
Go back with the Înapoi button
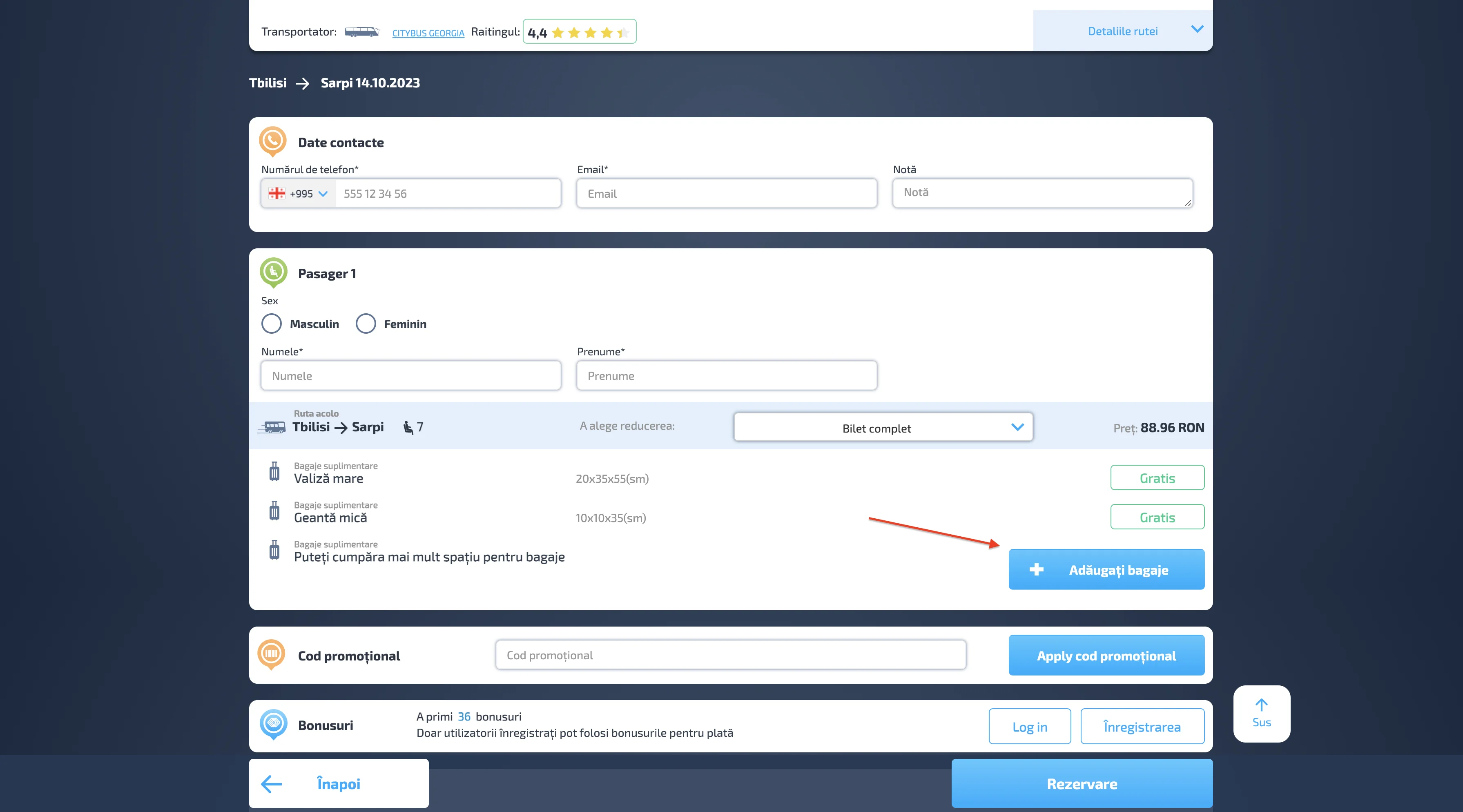point(339,783)
